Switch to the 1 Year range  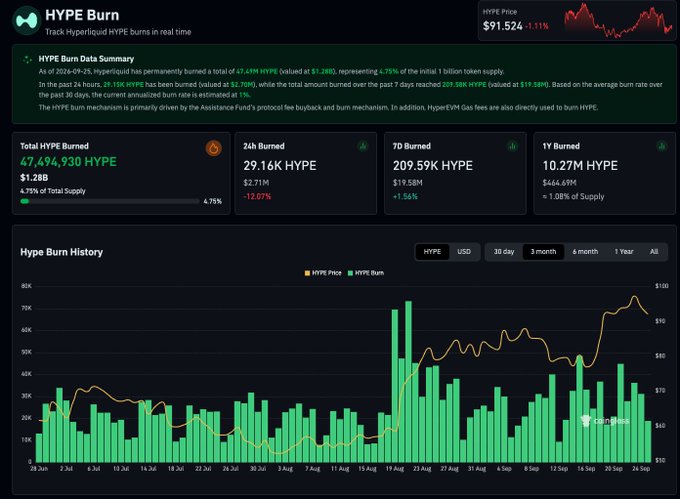tap(624, 251)
